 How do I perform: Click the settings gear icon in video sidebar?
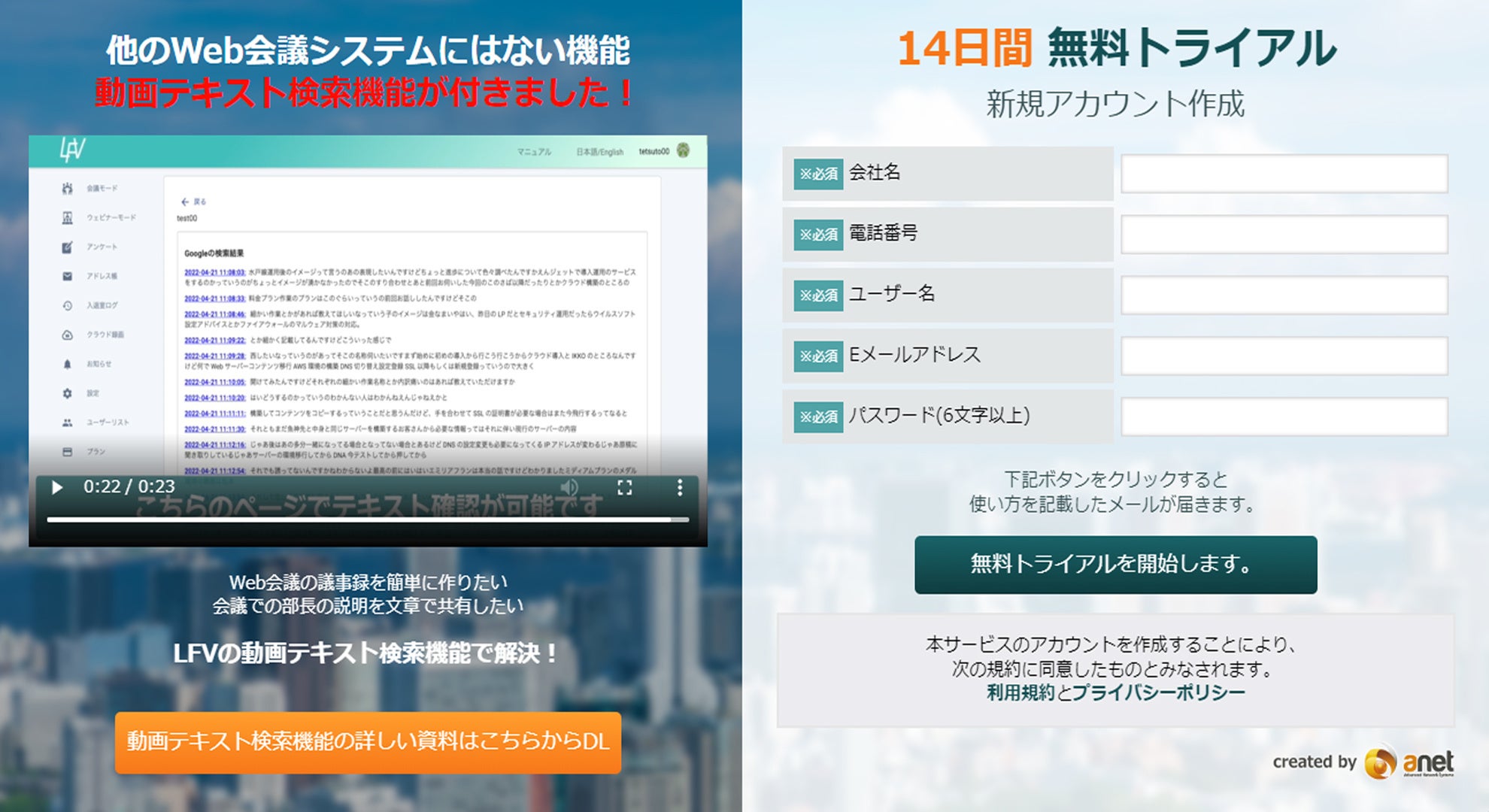(x=68, y=393)
